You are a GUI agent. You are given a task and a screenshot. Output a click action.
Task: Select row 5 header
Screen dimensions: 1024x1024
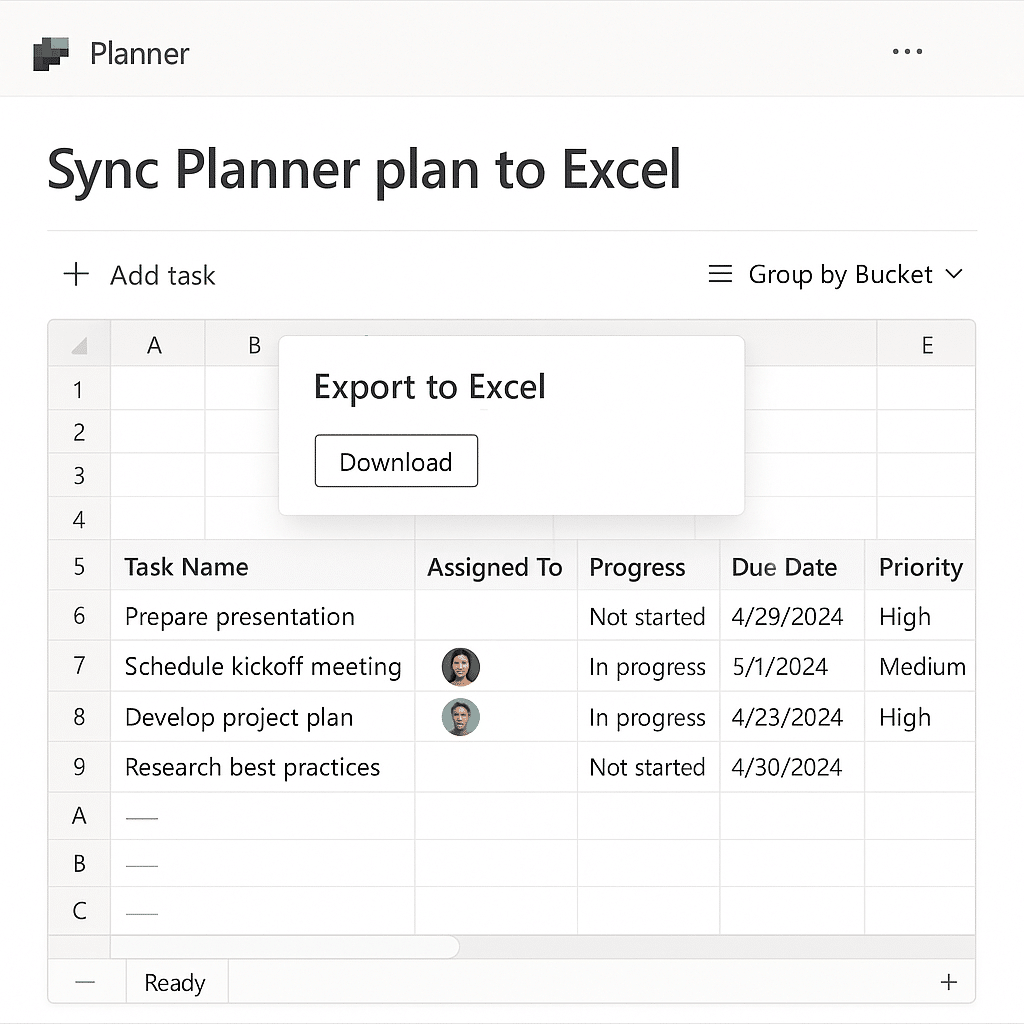point(79,566)
